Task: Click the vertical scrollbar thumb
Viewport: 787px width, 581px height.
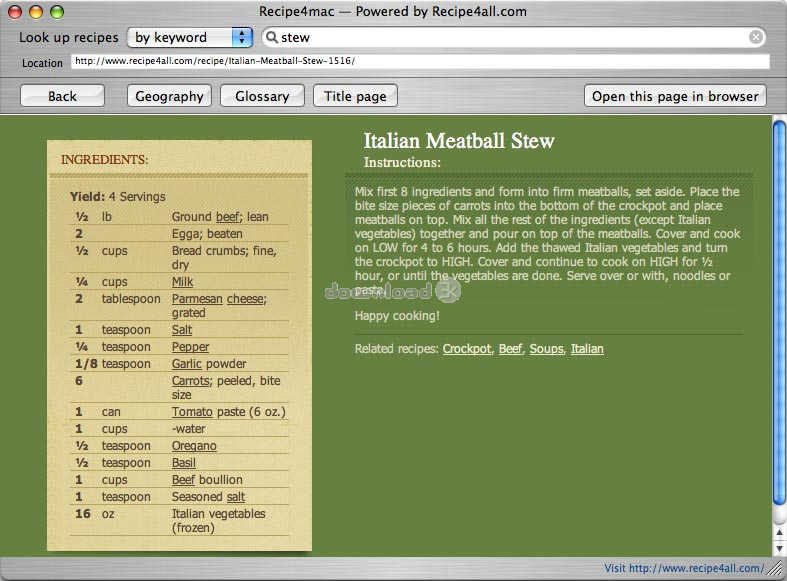Action: (779, 313)
